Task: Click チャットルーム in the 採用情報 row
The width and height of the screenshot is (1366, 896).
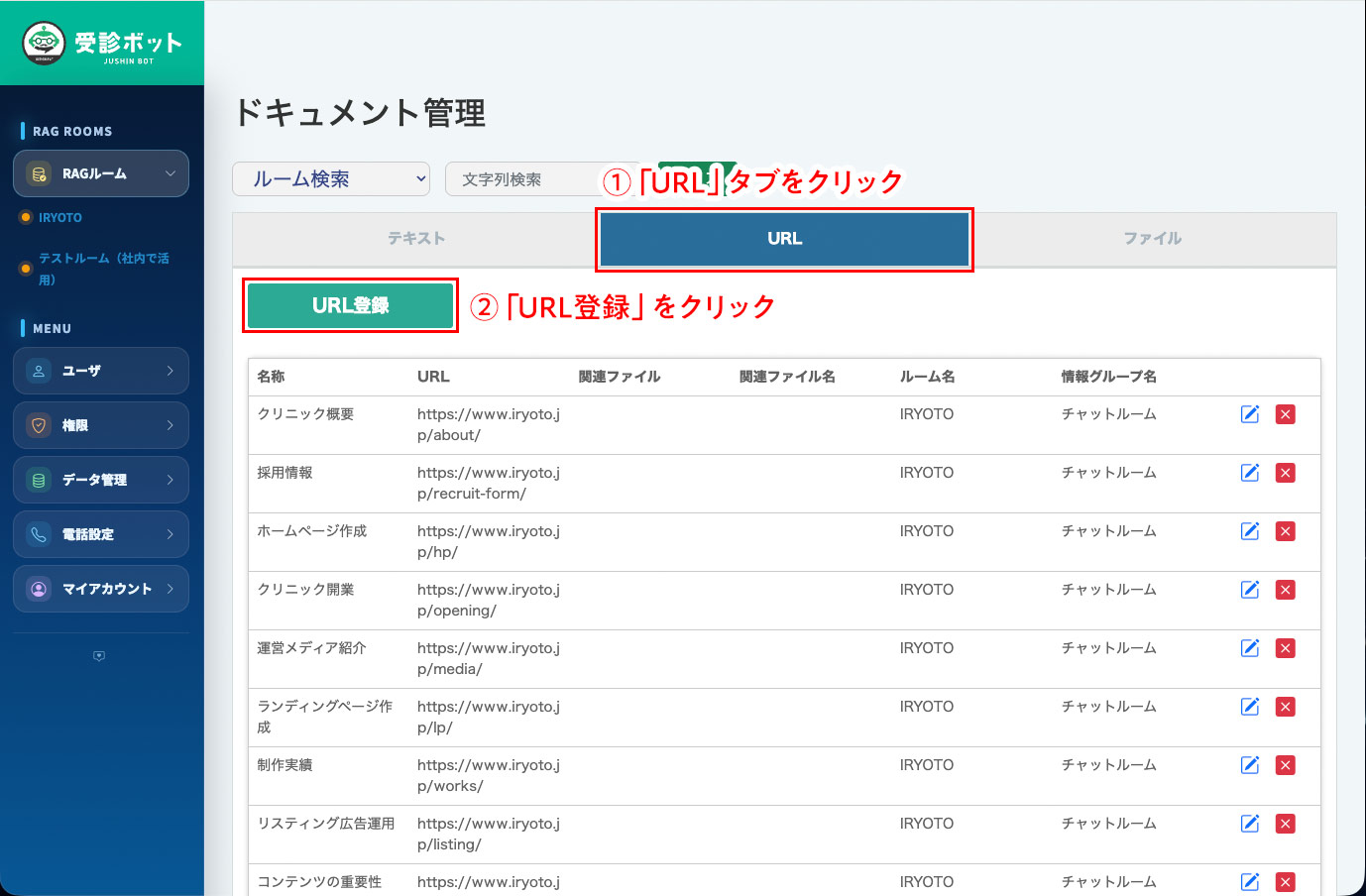Action: tap(1108, 473)
